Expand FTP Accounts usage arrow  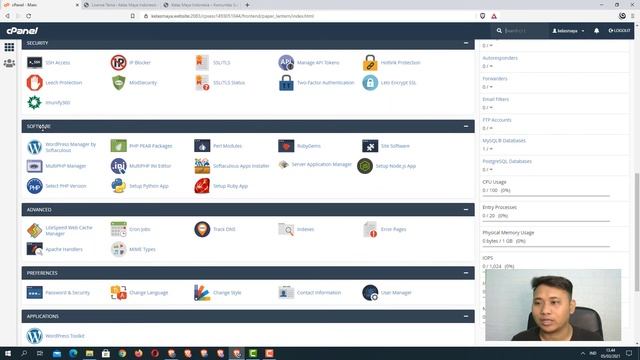coord(491,128)
